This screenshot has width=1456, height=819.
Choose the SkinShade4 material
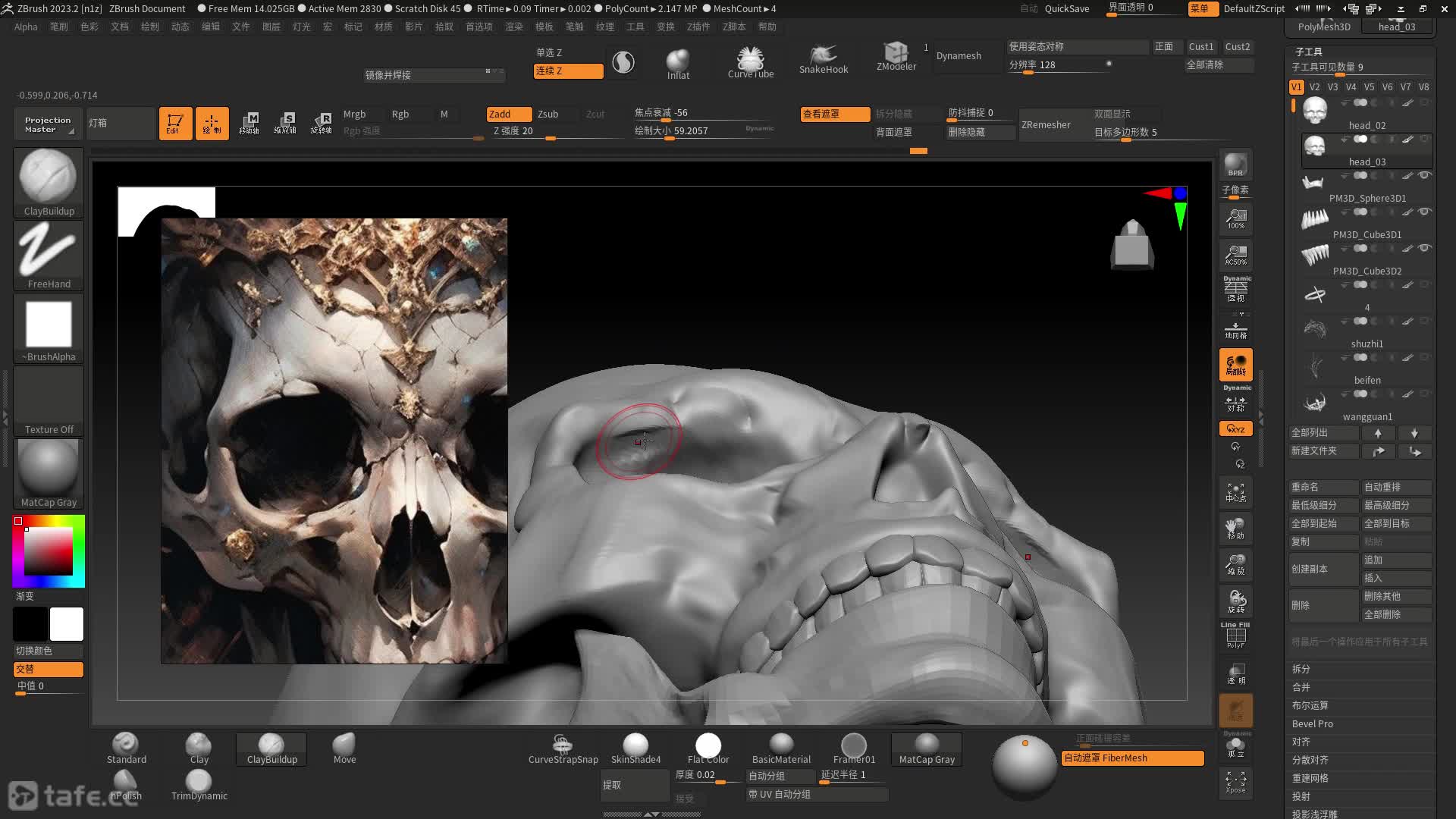(x=635, y=748)
